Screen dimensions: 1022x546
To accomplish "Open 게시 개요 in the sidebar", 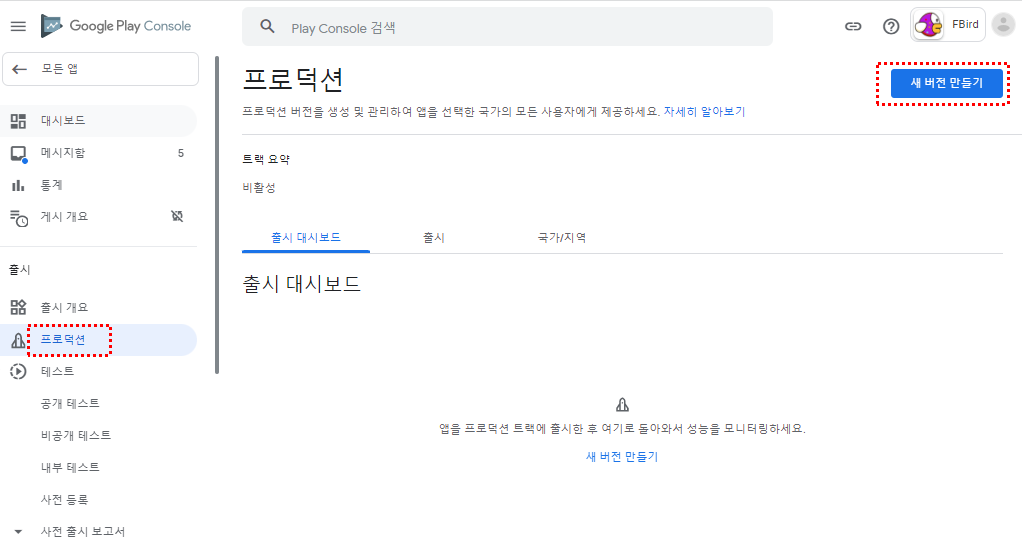I will pos(98,216).
